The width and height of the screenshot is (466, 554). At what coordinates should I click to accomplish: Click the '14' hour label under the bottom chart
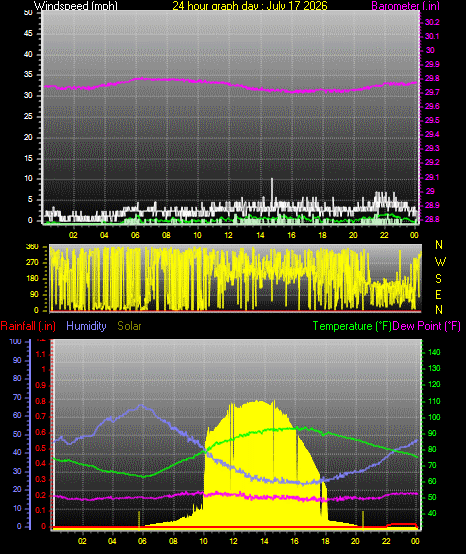coord(264,541)
